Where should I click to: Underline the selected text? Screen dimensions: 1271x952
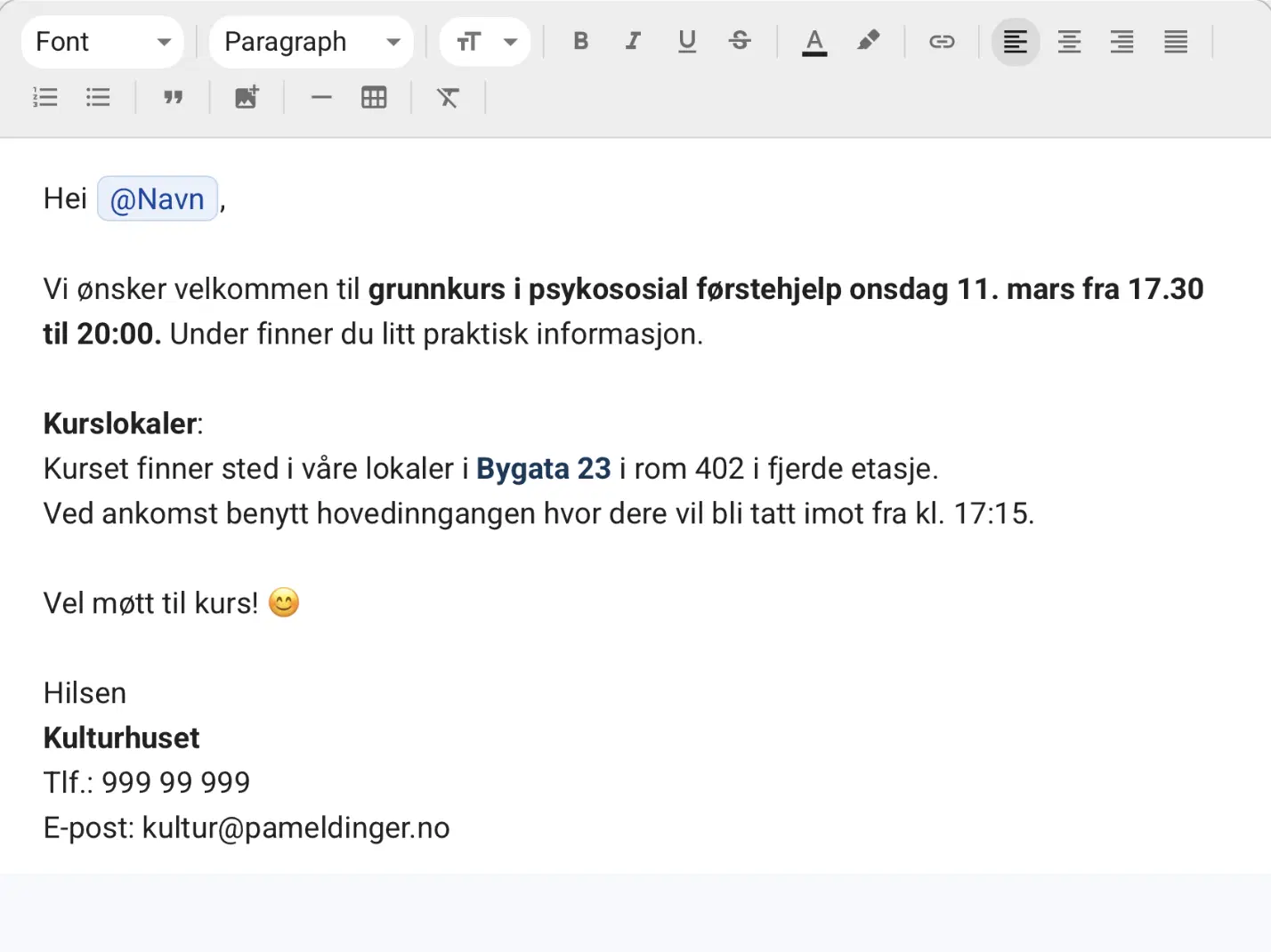click(686, 41)
